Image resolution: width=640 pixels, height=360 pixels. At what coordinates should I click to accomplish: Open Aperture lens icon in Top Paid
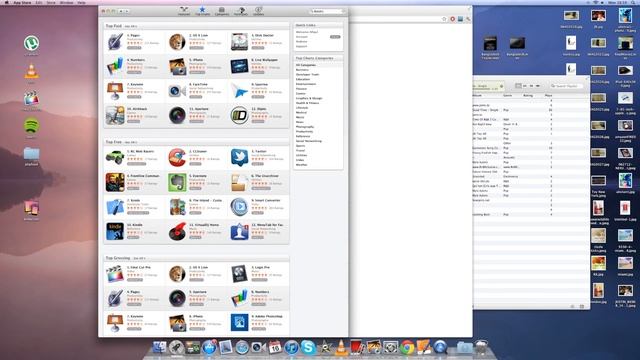click(x=177, y=115)
